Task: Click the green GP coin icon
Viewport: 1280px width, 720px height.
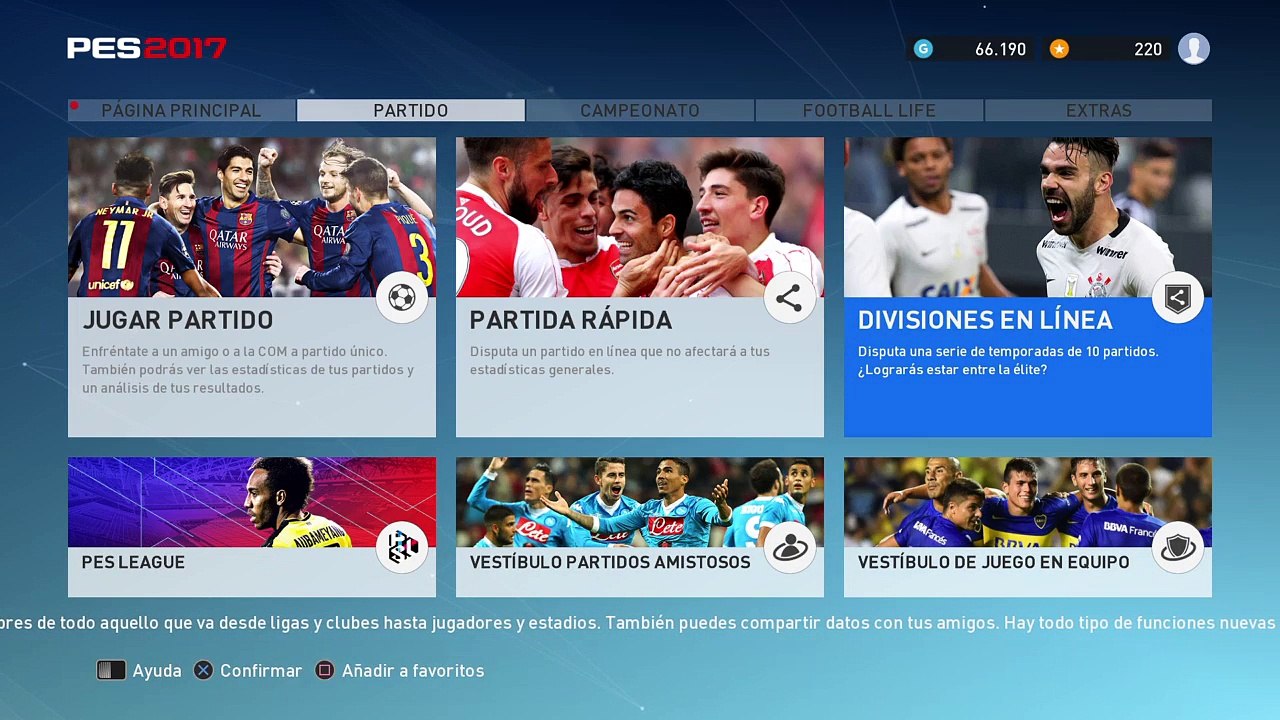Action: [x=923, y=49]
